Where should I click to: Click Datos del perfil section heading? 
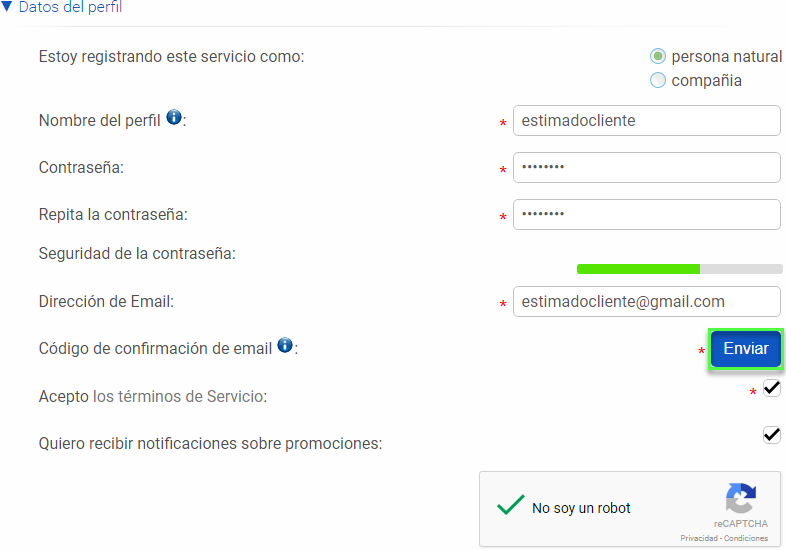click(x=70, y=7)
